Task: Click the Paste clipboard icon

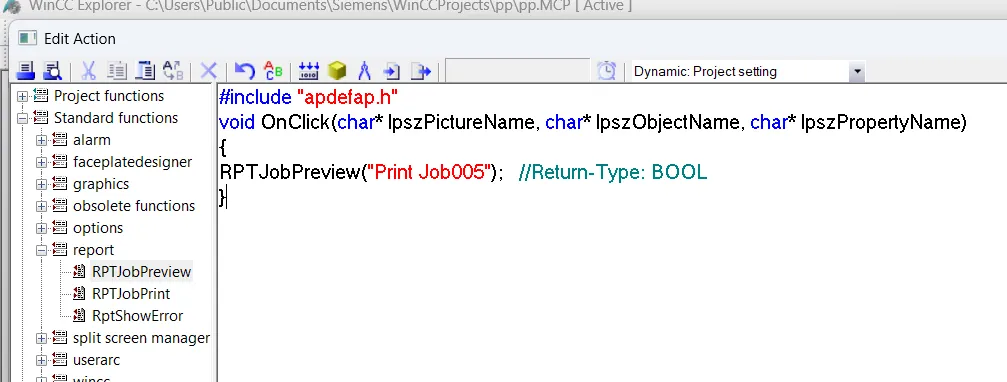Action: click(145, 71)
